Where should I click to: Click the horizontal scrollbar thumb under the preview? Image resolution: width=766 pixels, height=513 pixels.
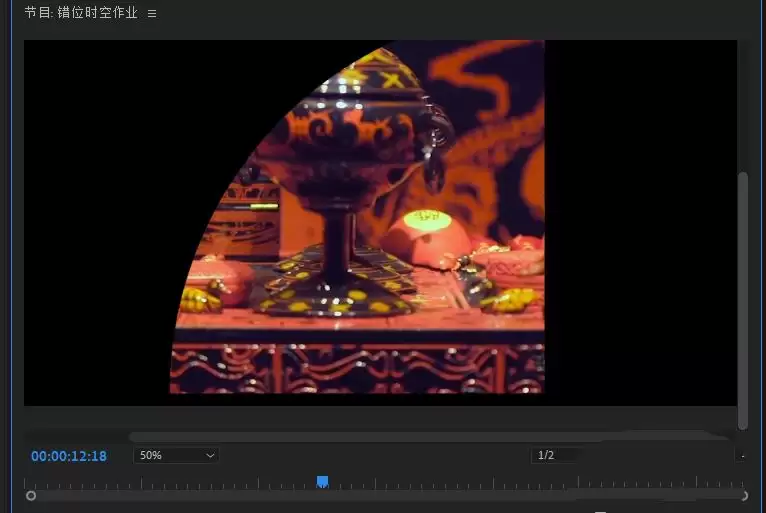[427, 436]
